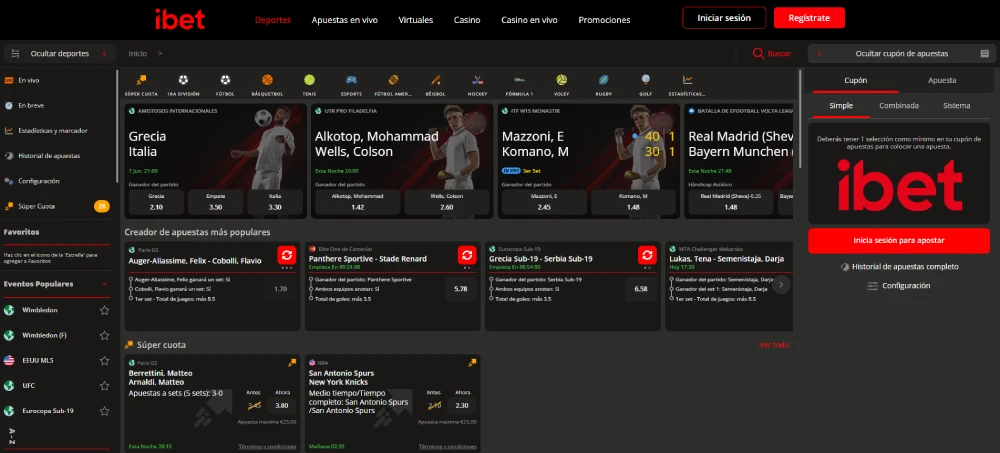
Task: Pick Grecia odds 2.10
Action: click(156, 202)
